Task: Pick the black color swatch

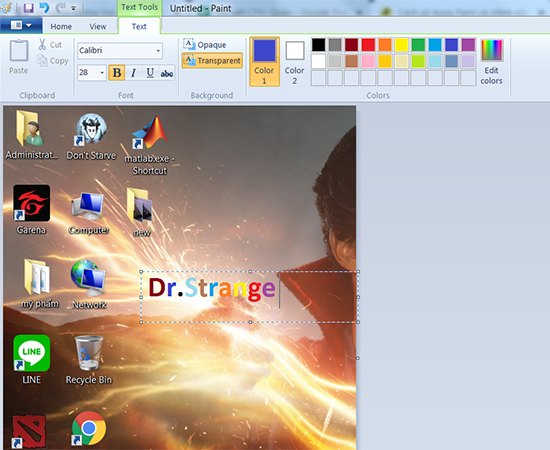Action: point(318,45)
